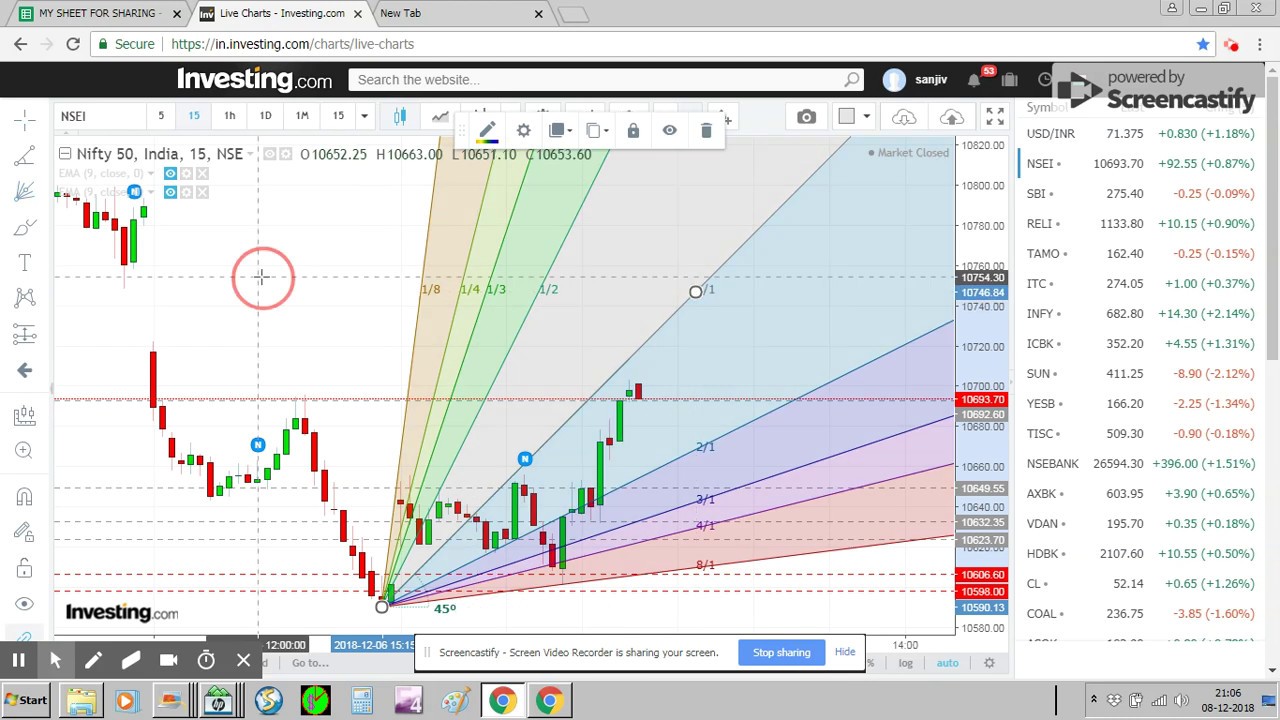
Task: Select the 15 minute interval
Action: [194, 116]
